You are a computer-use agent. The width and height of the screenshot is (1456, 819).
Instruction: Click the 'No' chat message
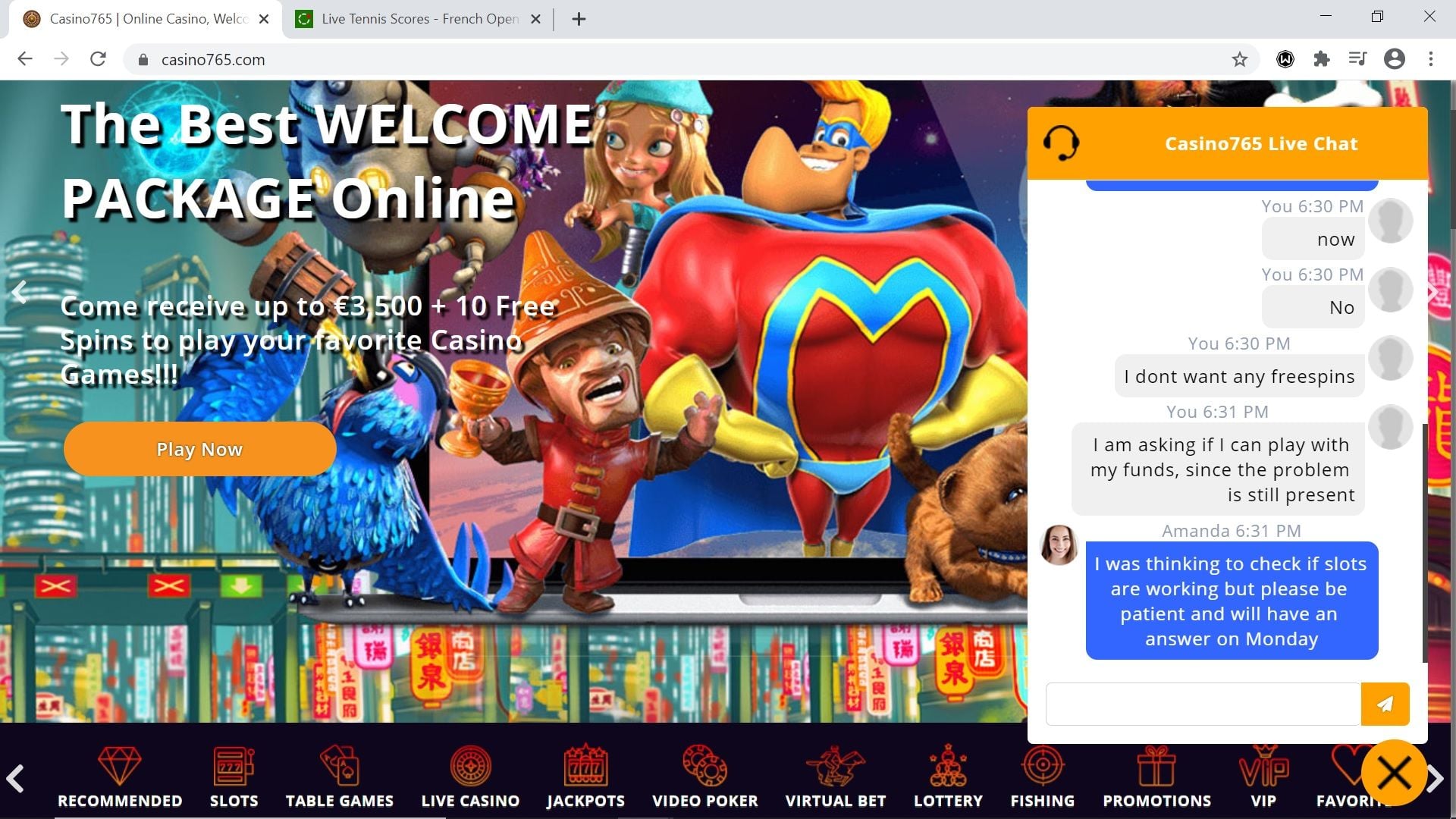(1313, 307)
